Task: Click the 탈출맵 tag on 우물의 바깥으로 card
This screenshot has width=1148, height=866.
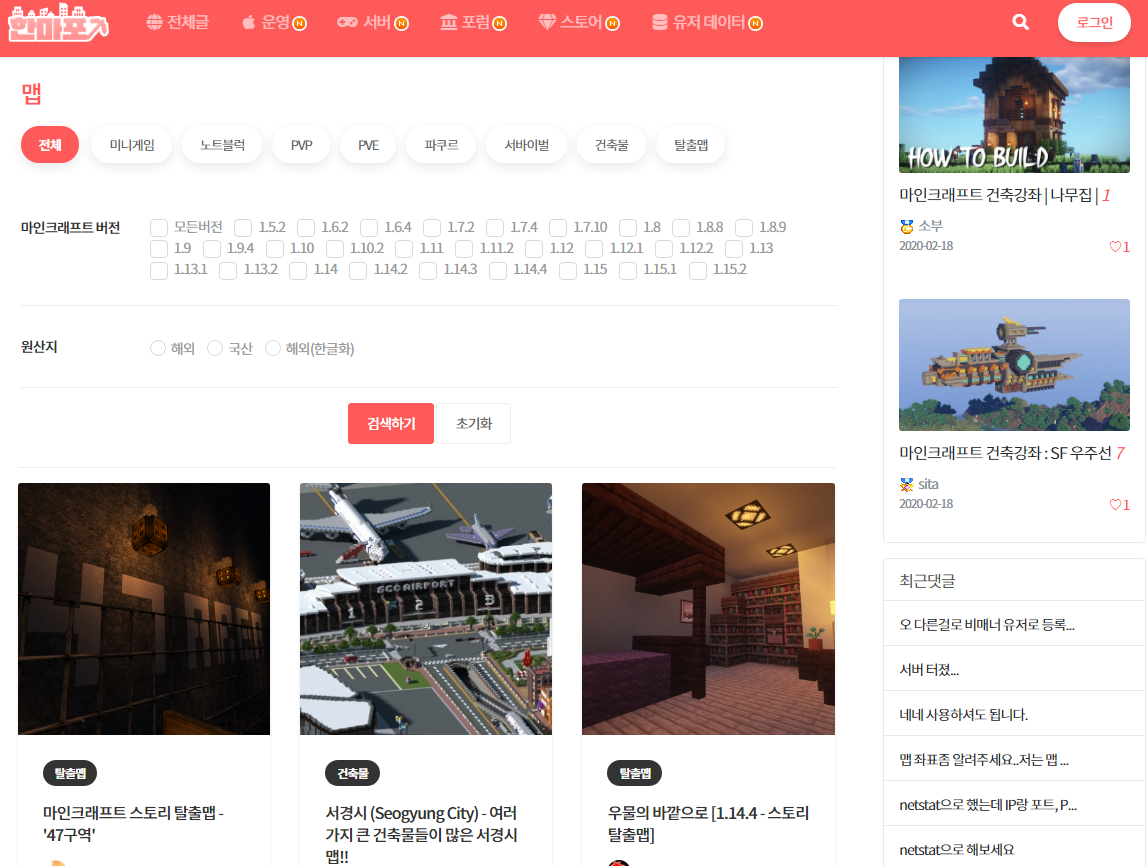Action: pyautogui.click(x=635, y=773)
